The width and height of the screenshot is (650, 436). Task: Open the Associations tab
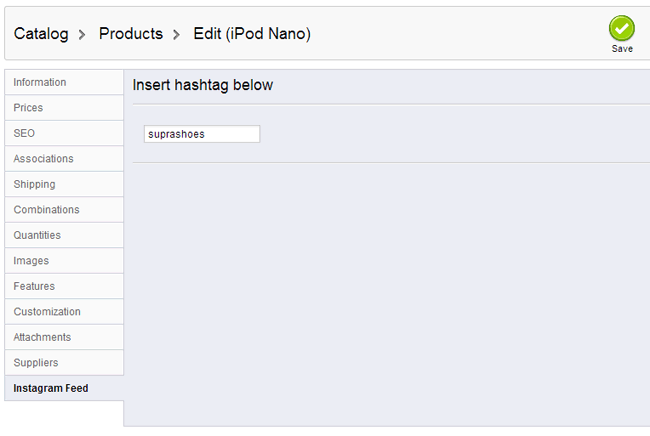[43, 159]
